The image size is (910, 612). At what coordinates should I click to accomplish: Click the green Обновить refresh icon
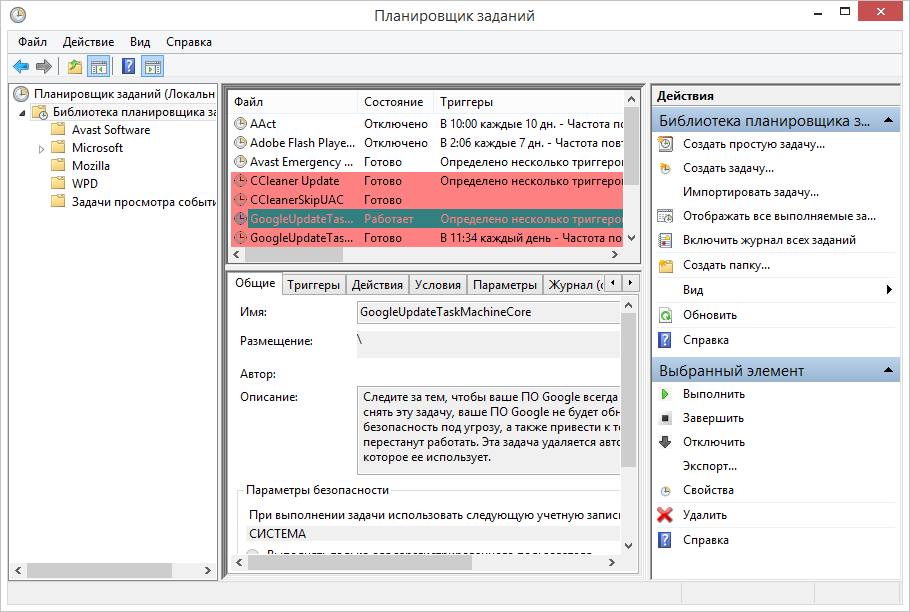point(665,315)
